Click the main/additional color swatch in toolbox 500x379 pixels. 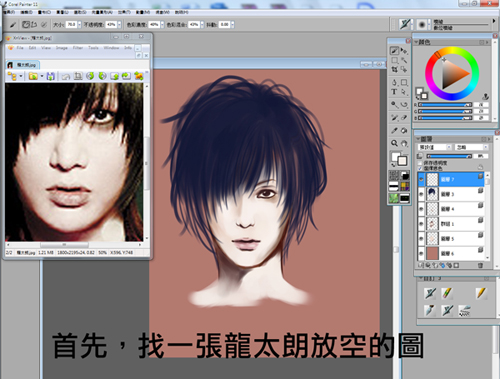click(x=399, y=159)
